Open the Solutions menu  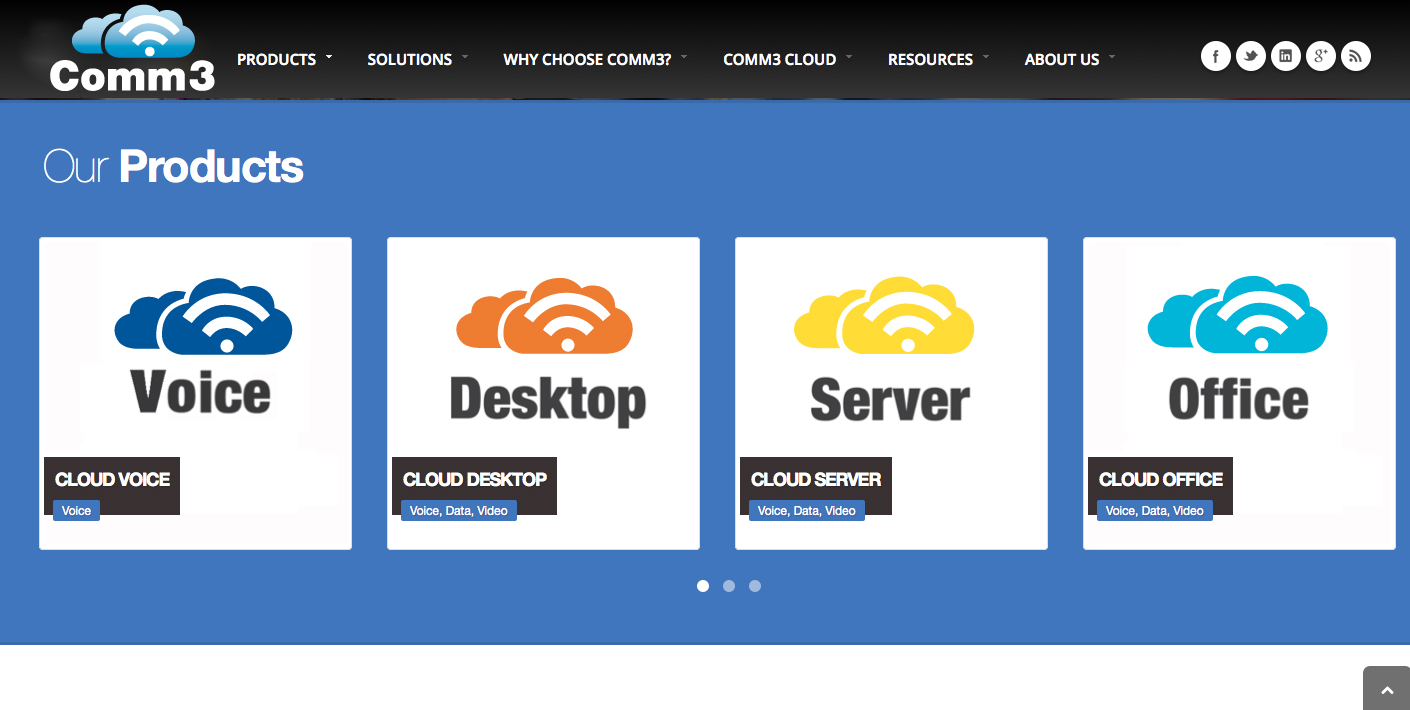click(409, 59)
